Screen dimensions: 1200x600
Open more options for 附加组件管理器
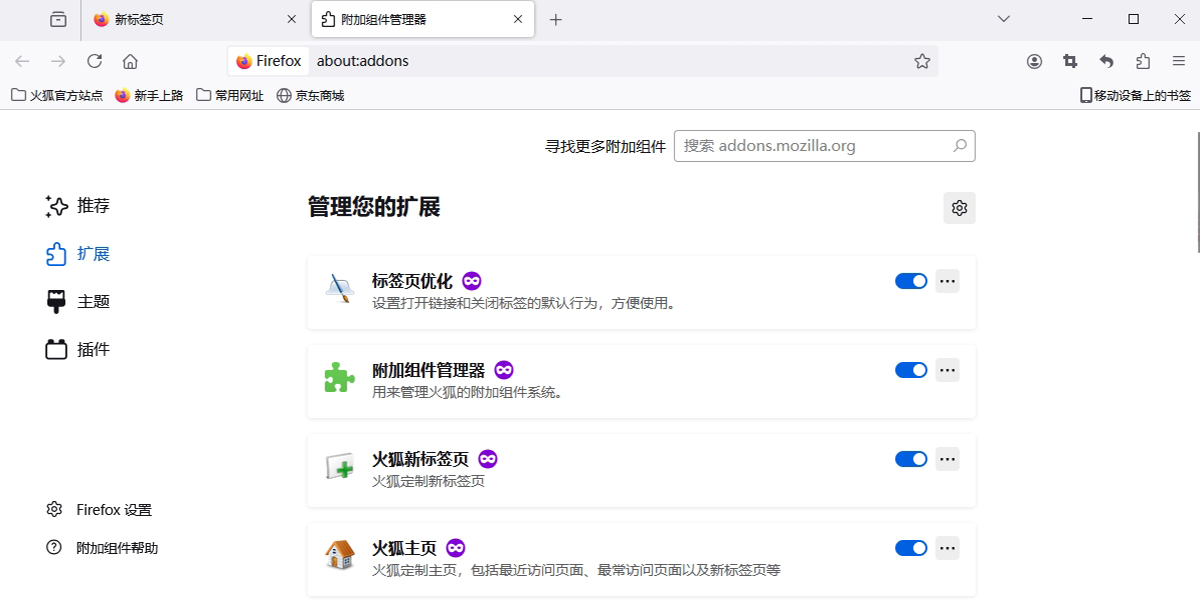947,370
